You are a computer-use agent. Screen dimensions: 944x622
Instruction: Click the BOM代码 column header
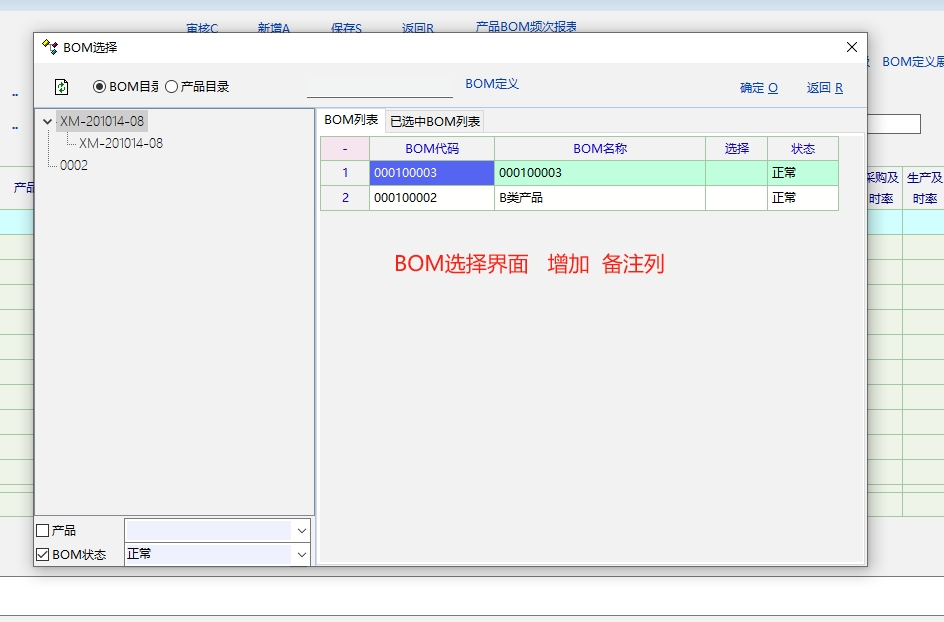coord(432,149)
